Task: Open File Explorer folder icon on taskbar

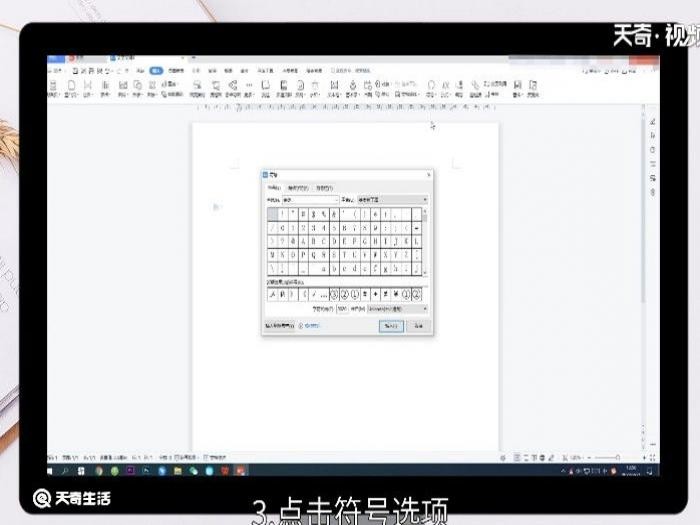Action: coord(178,471)
